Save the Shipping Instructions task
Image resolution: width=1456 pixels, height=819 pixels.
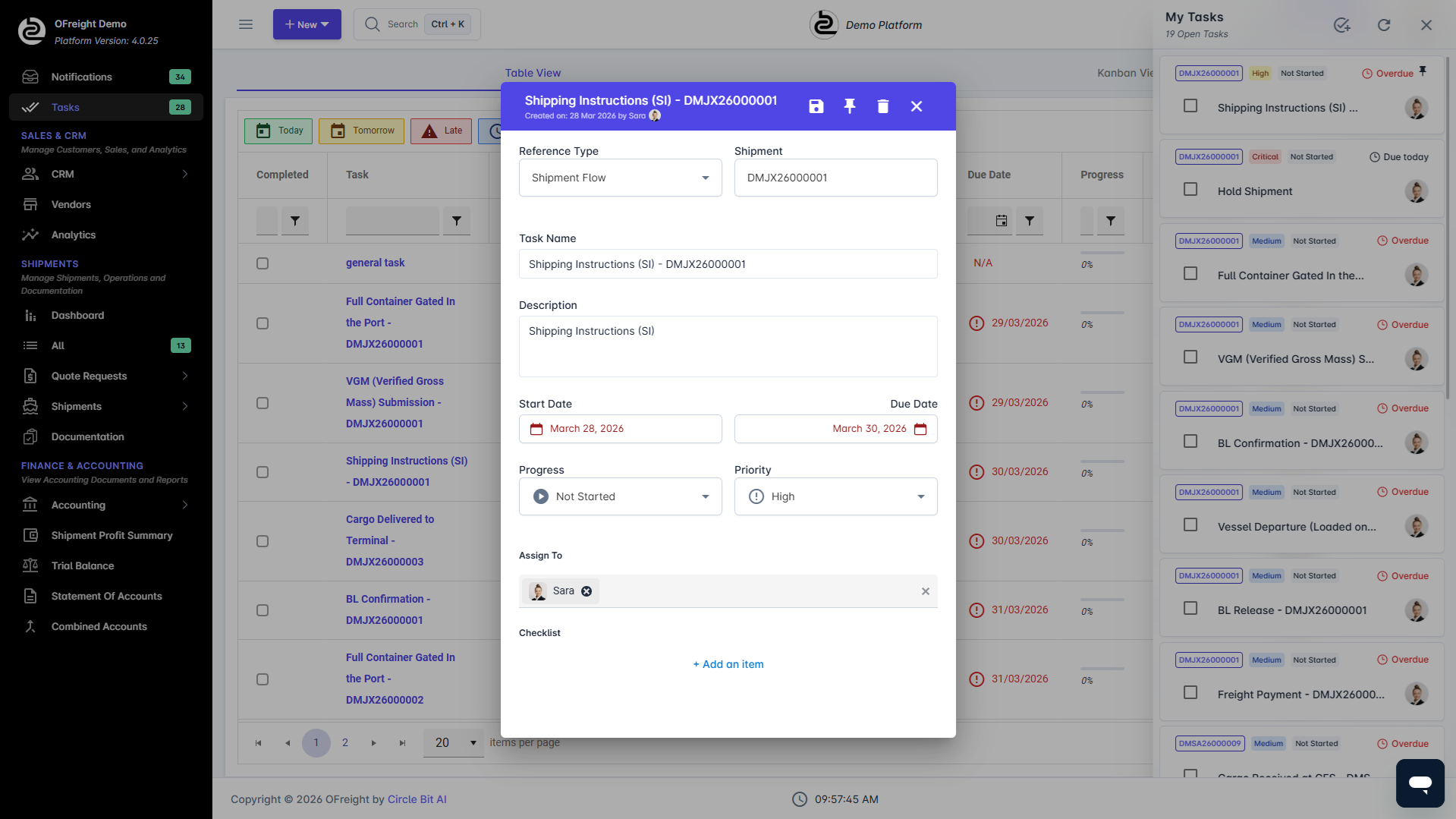[x=816, y=106]
